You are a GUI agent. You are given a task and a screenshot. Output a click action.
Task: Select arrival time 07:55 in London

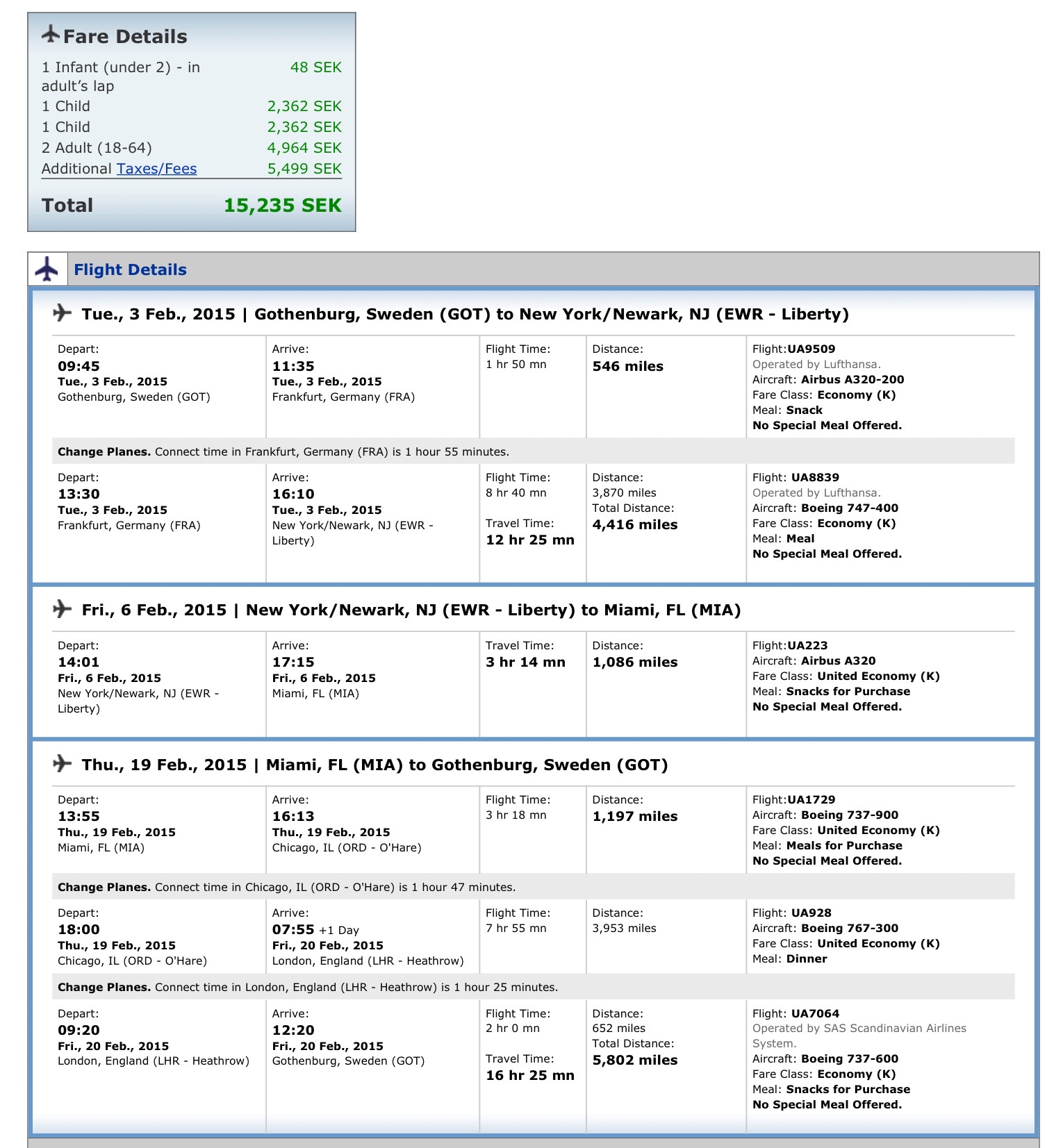tap(293, 930)
